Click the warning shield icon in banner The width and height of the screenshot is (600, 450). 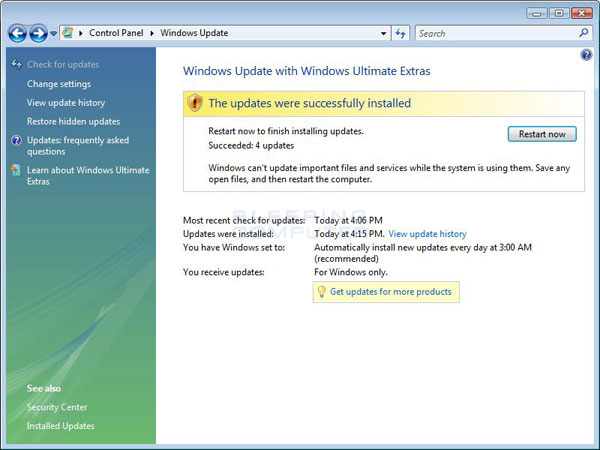(195, 103)
